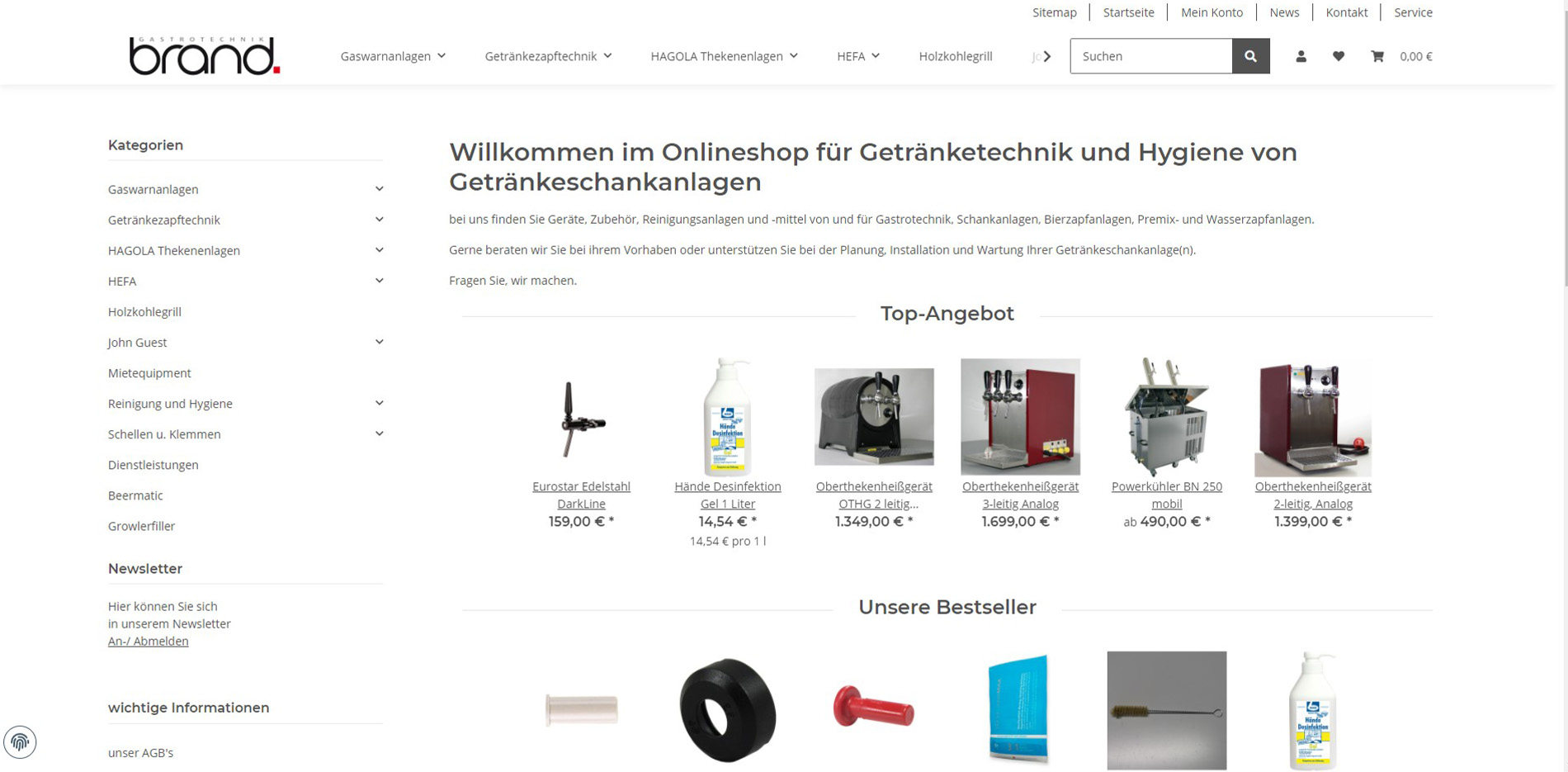
Task: Go to the Kontakt page
Action: point(1346,12)
